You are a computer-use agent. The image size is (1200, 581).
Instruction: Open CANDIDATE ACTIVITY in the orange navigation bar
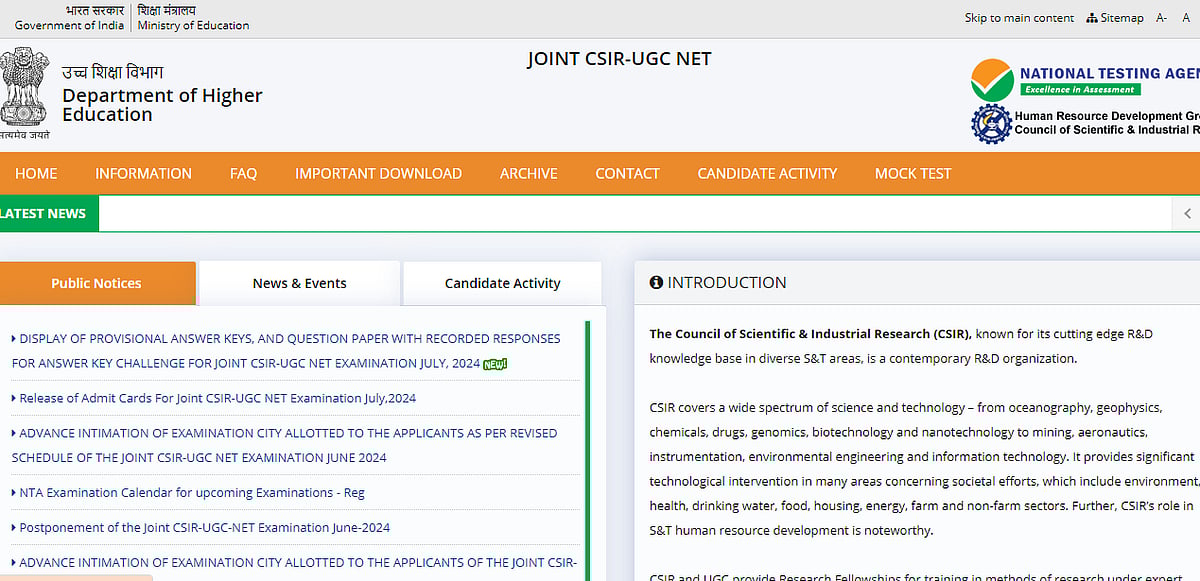[767, 173]
